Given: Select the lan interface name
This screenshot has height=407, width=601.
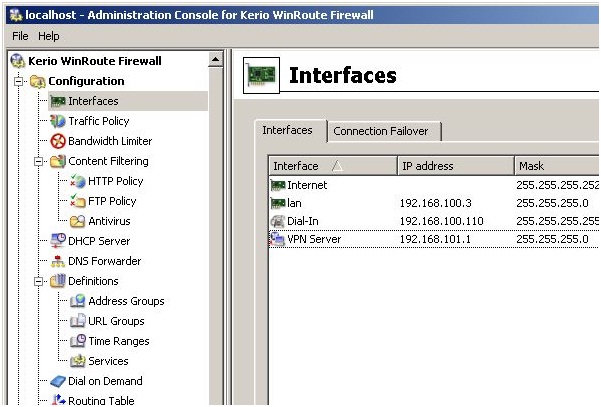Looking at the screenshot, I should point(294,203).
